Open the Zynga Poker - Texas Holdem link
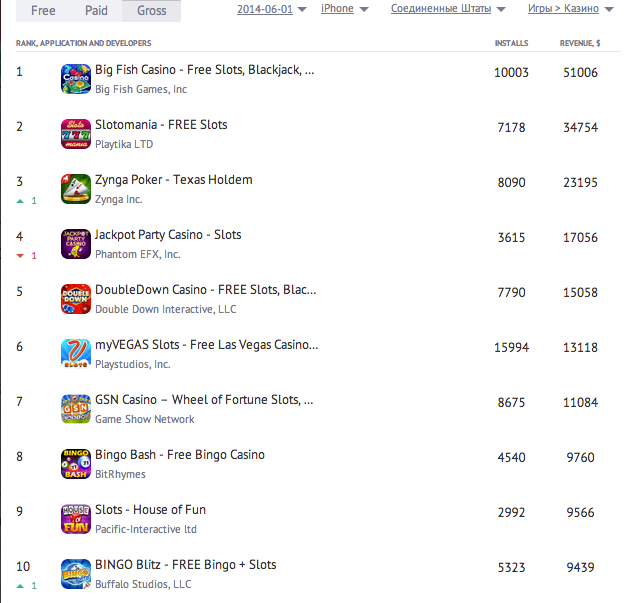629x603 pixels. tap(173, 180)
